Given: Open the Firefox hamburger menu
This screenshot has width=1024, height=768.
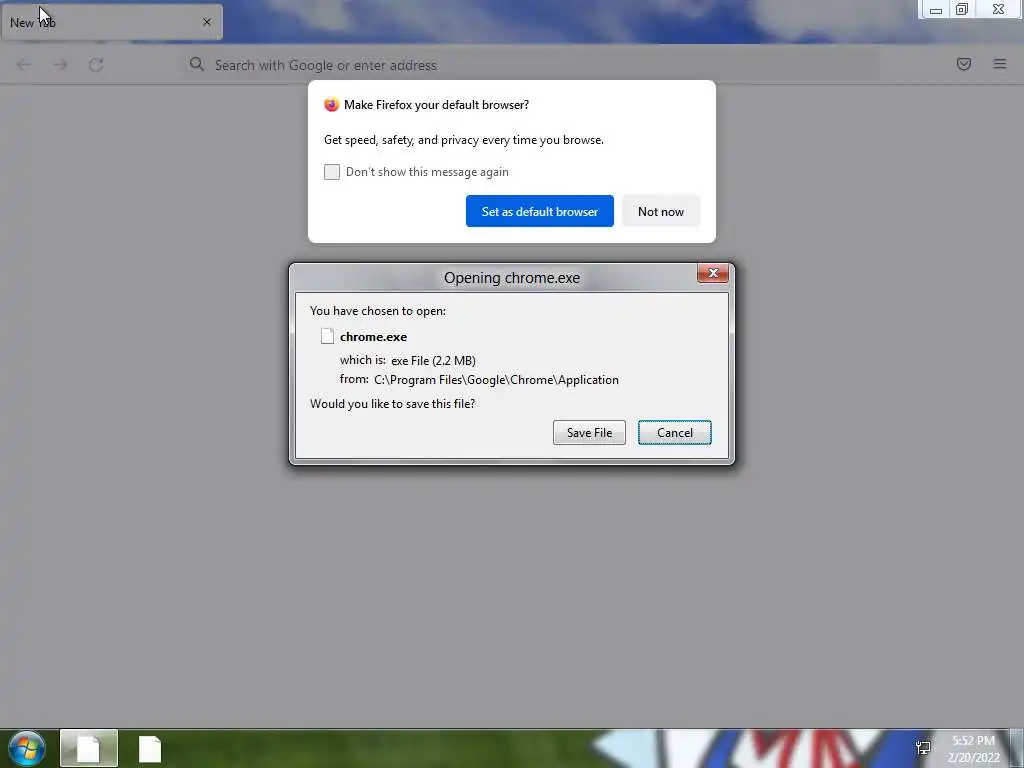Looking at the screenshot, I should pos(1000,64).
